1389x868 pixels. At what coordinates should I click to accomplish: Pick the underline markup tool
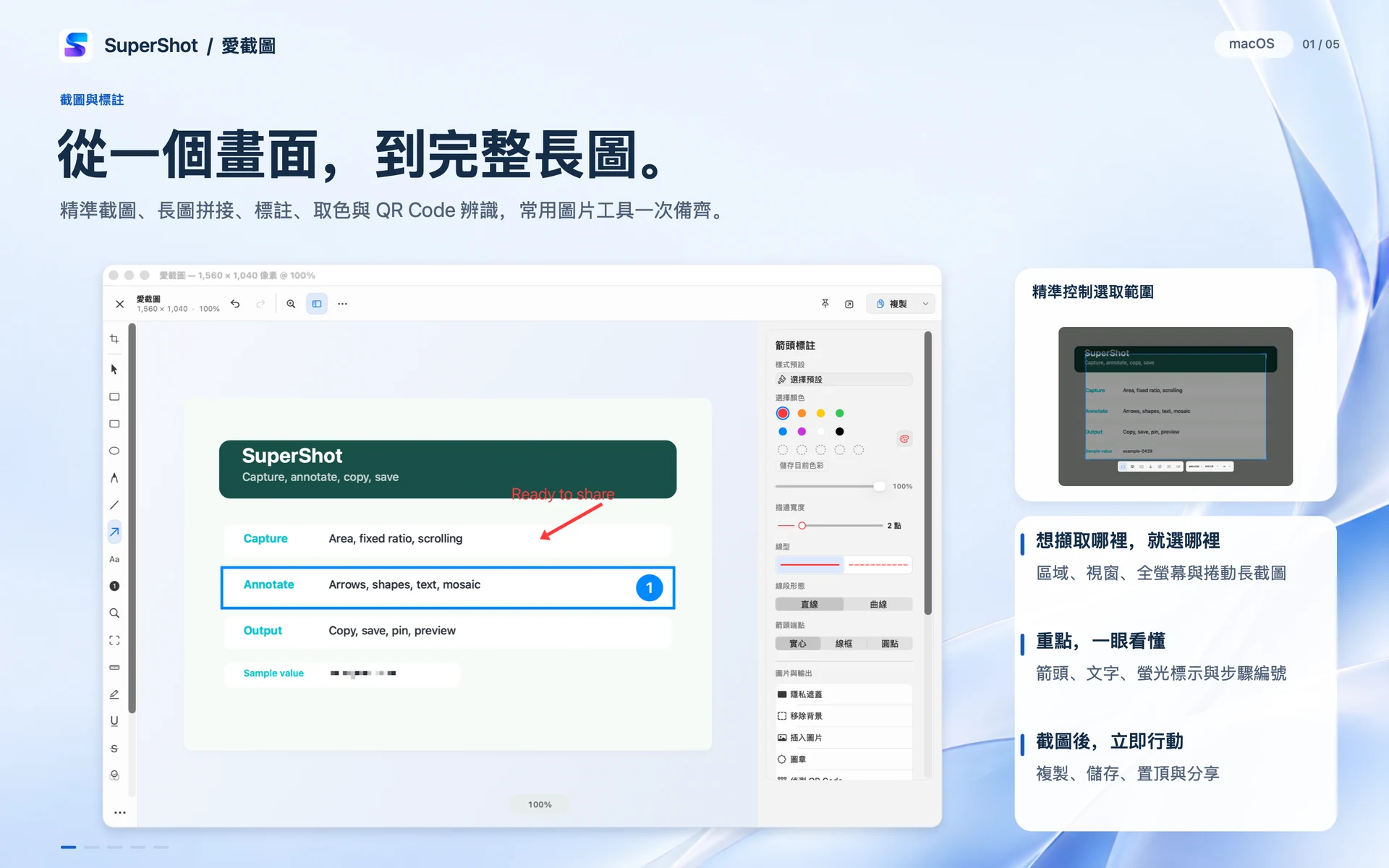click(114, 721)
